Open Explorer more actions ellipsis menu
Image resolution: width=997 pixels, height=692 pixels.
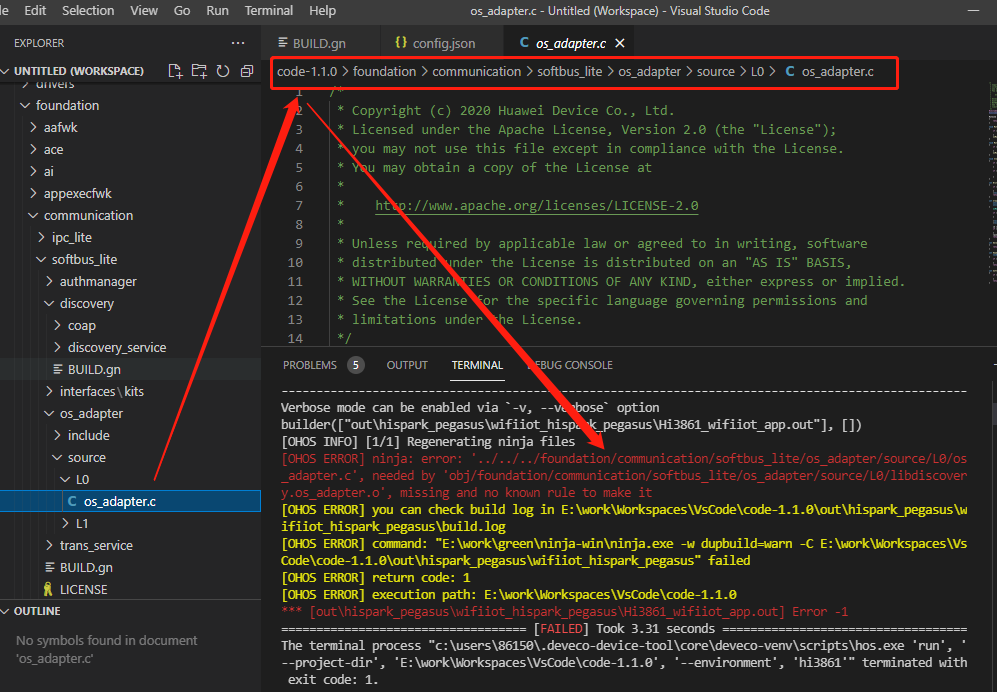237,43
